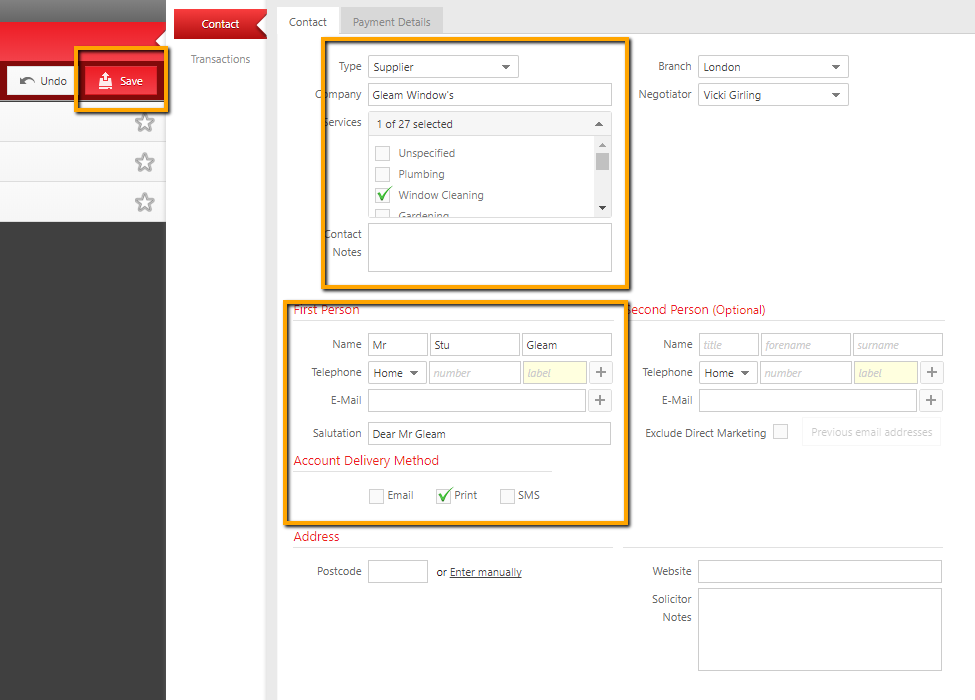Viewport: 975px width, 700px height.
Task: Click the First Person E-Mail field
Action: point(476,400)
